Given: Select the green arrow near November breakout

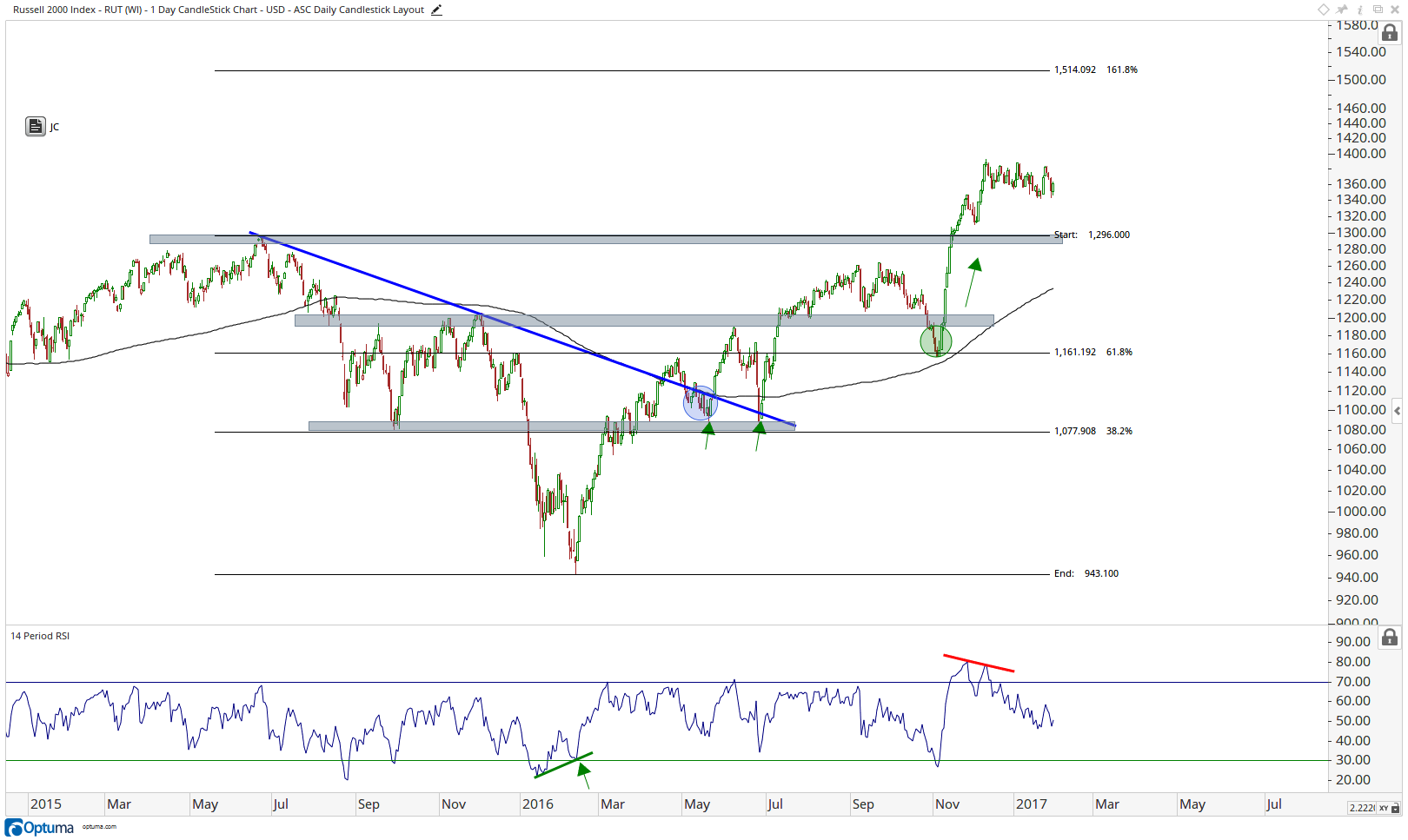Looking at the screenshot, I should point(973,281).
